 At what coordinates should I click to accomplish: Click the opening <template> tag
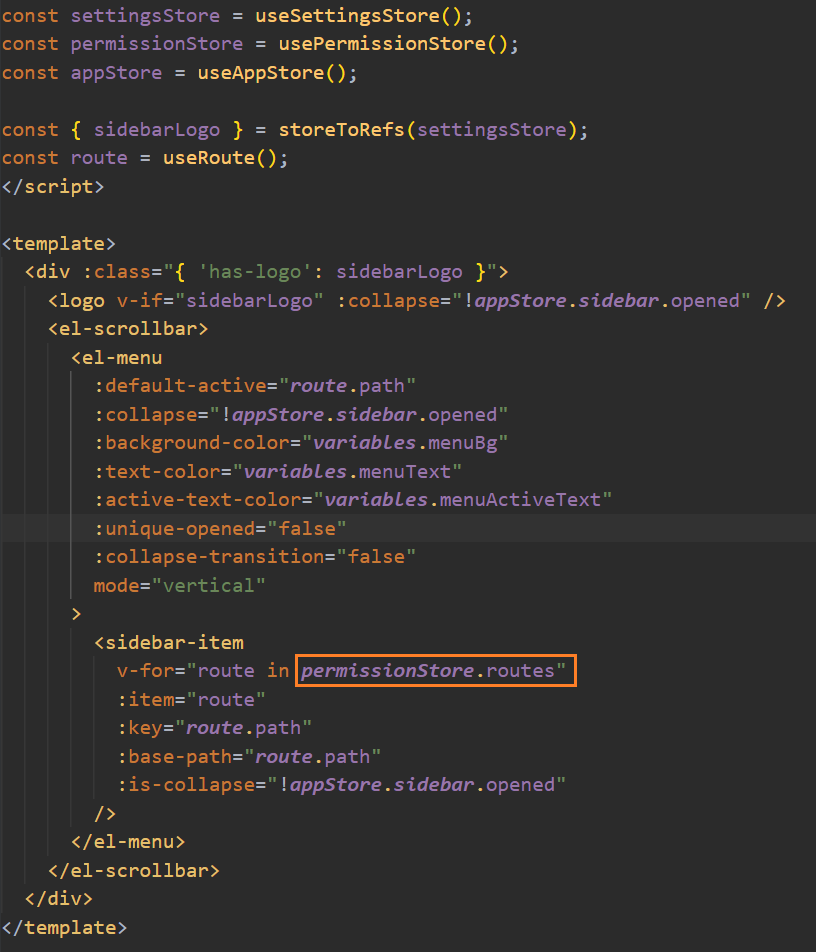coord(59,243)
